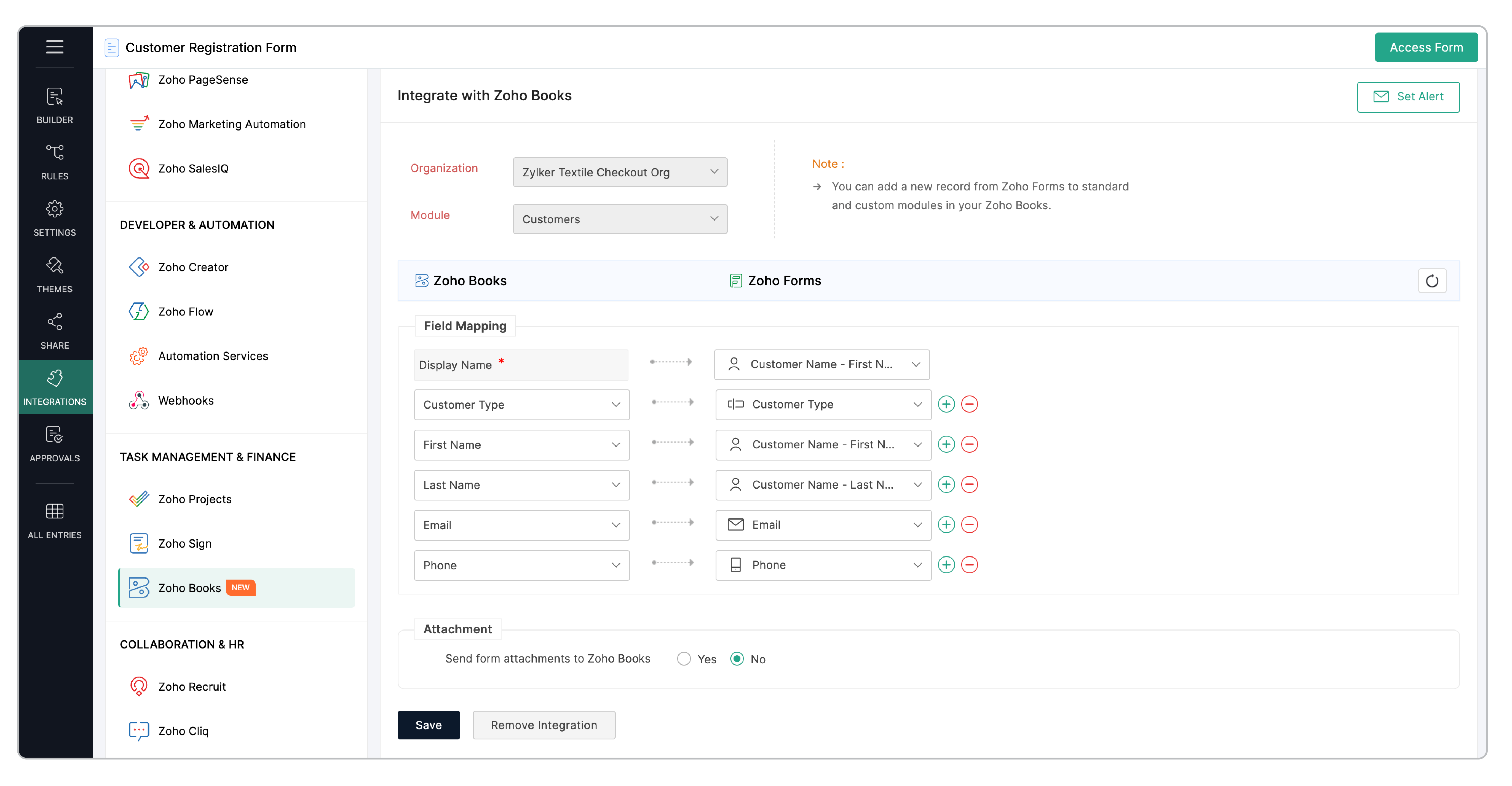Remove the Email field mapping row
This screenshot has width=1512, height=786.
(969, 525)
